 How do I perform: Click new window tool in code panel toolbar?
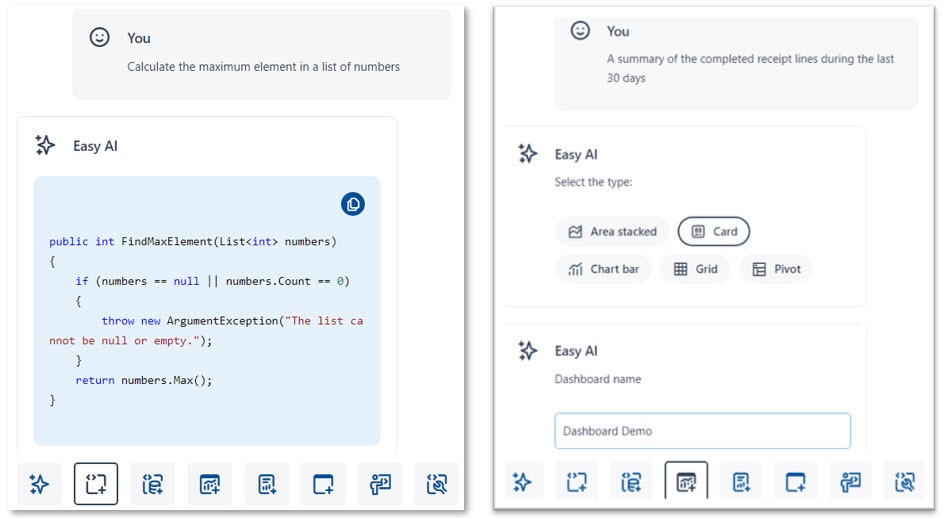tap(323, 484)
